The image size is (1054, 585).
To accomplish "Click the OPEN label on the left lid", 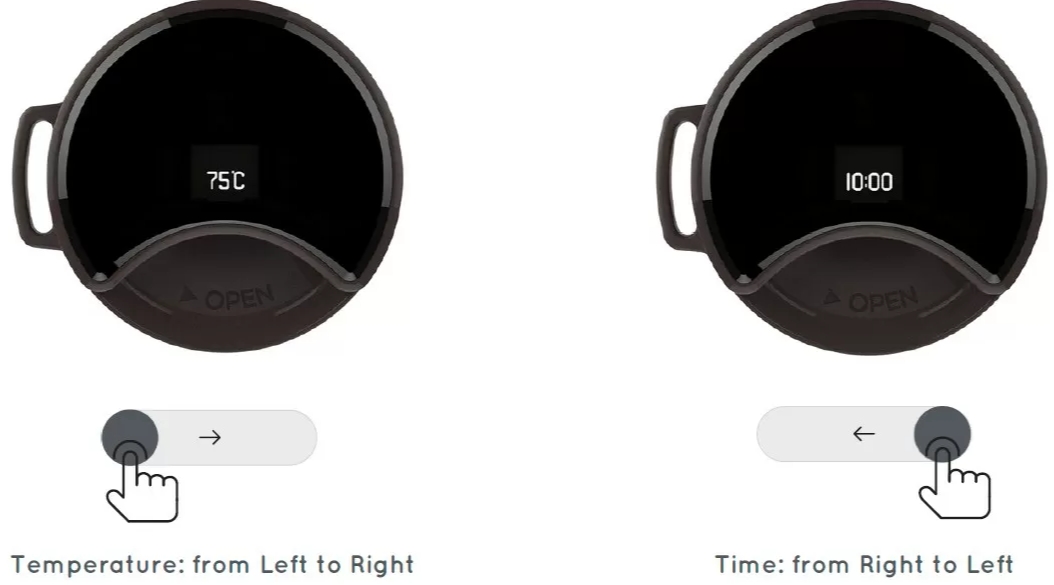I will 240,297.
